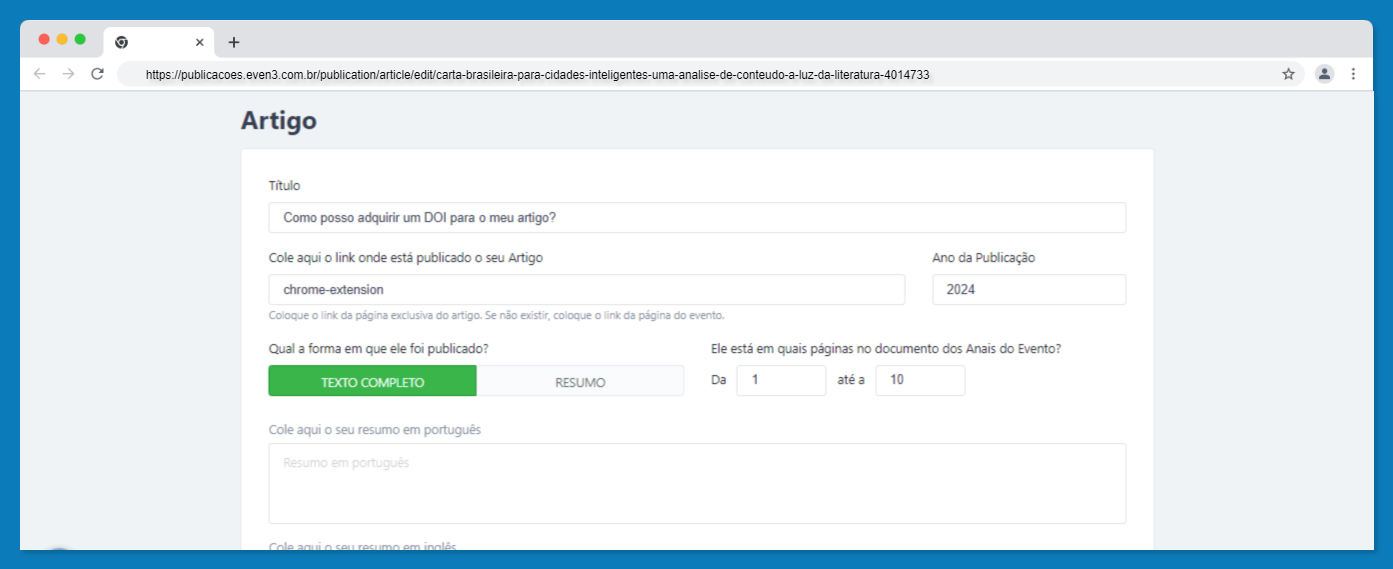Reload the page with the refresh icon
Image resolution: width=1393 pixels, height=569 pixels.
point(97,74)
